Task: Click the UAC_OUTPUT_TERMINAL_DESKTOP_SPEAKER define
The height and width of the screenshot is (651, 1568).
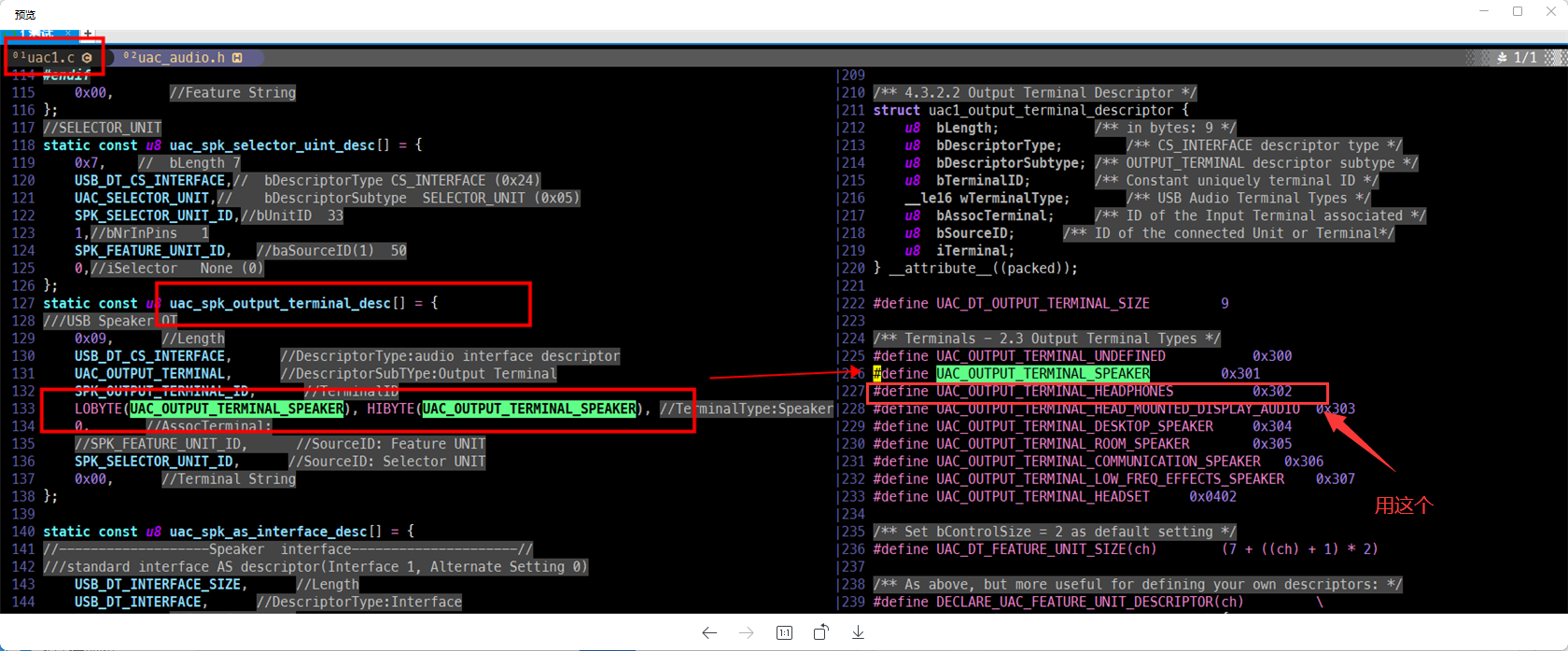Action: (x=1083, y=426)
